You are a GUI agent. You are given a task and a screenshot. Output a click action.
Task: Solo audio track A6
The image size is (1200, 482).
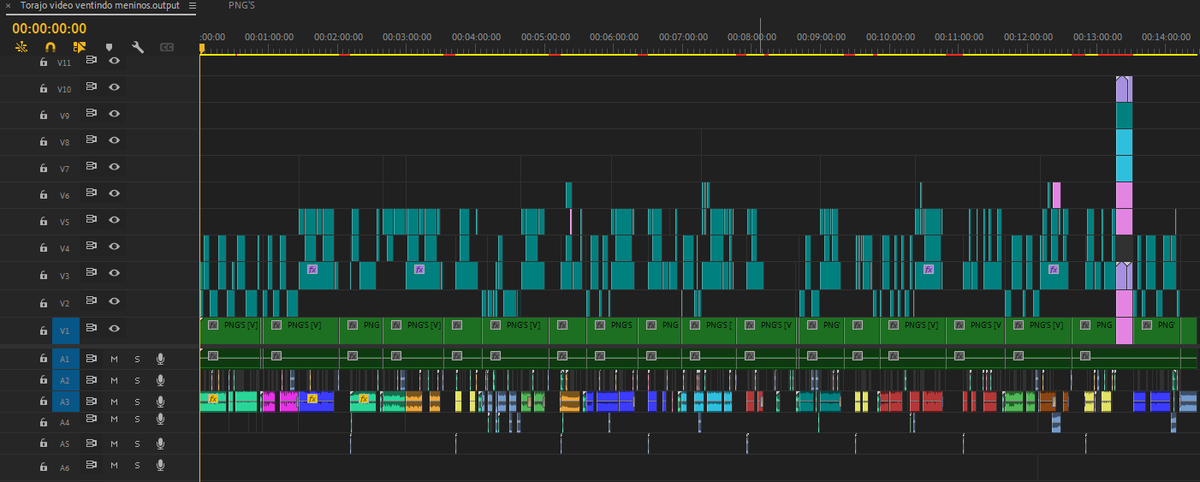pos(137,466)
